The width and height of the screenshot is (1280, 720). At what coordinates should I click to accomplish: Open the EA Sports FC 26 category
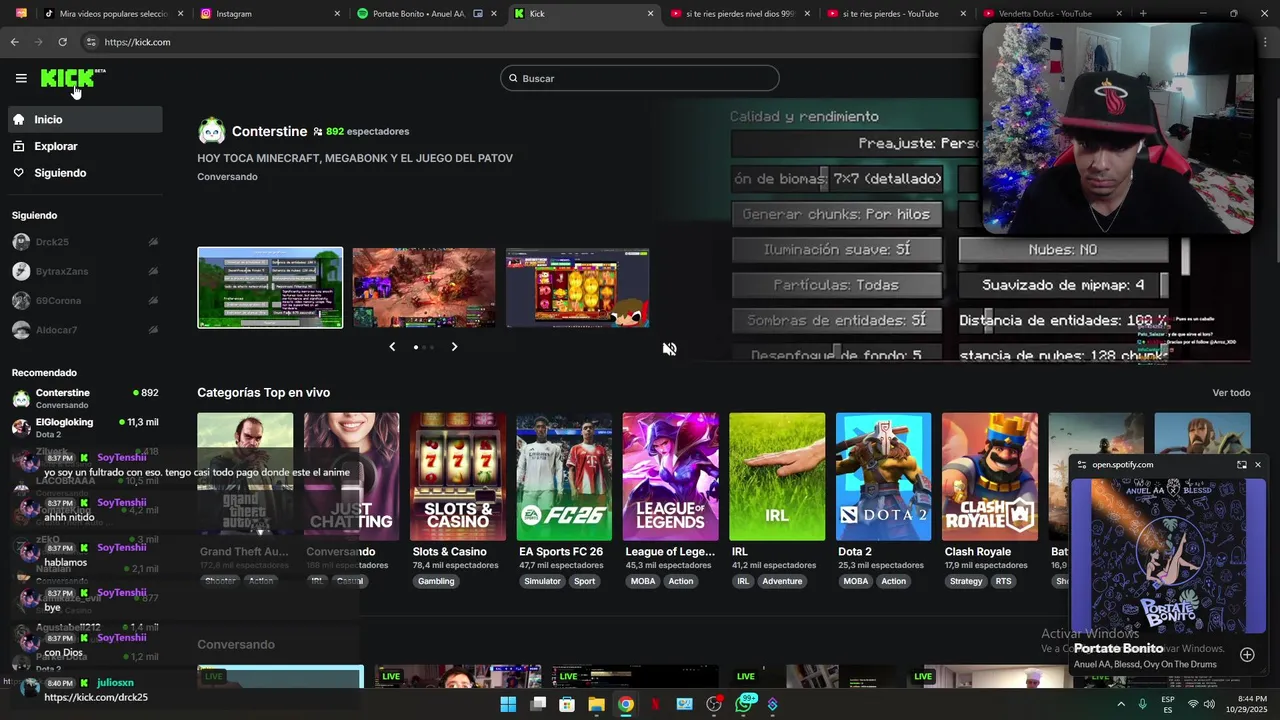click(564, 476)
